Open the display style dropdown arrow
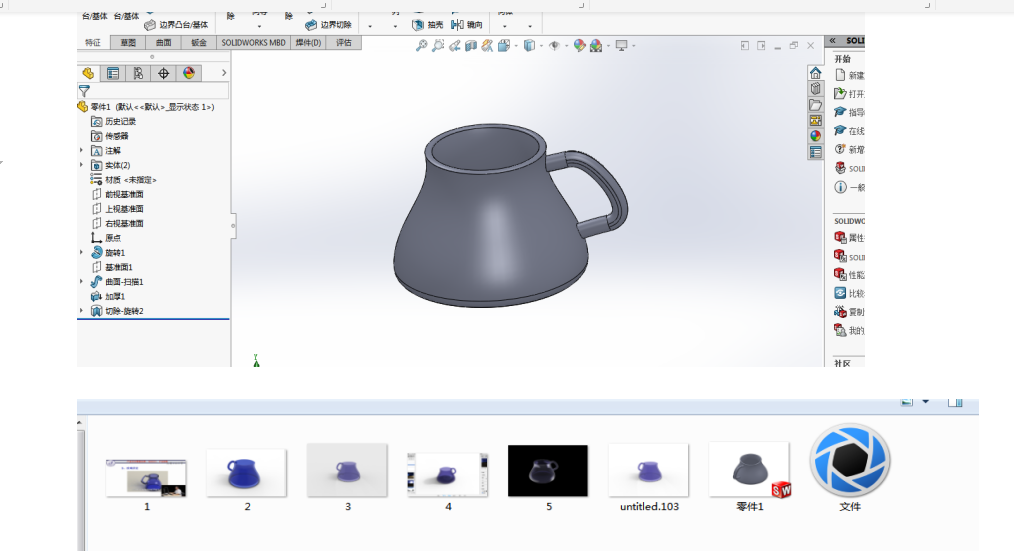 click(x=541, y=45)
